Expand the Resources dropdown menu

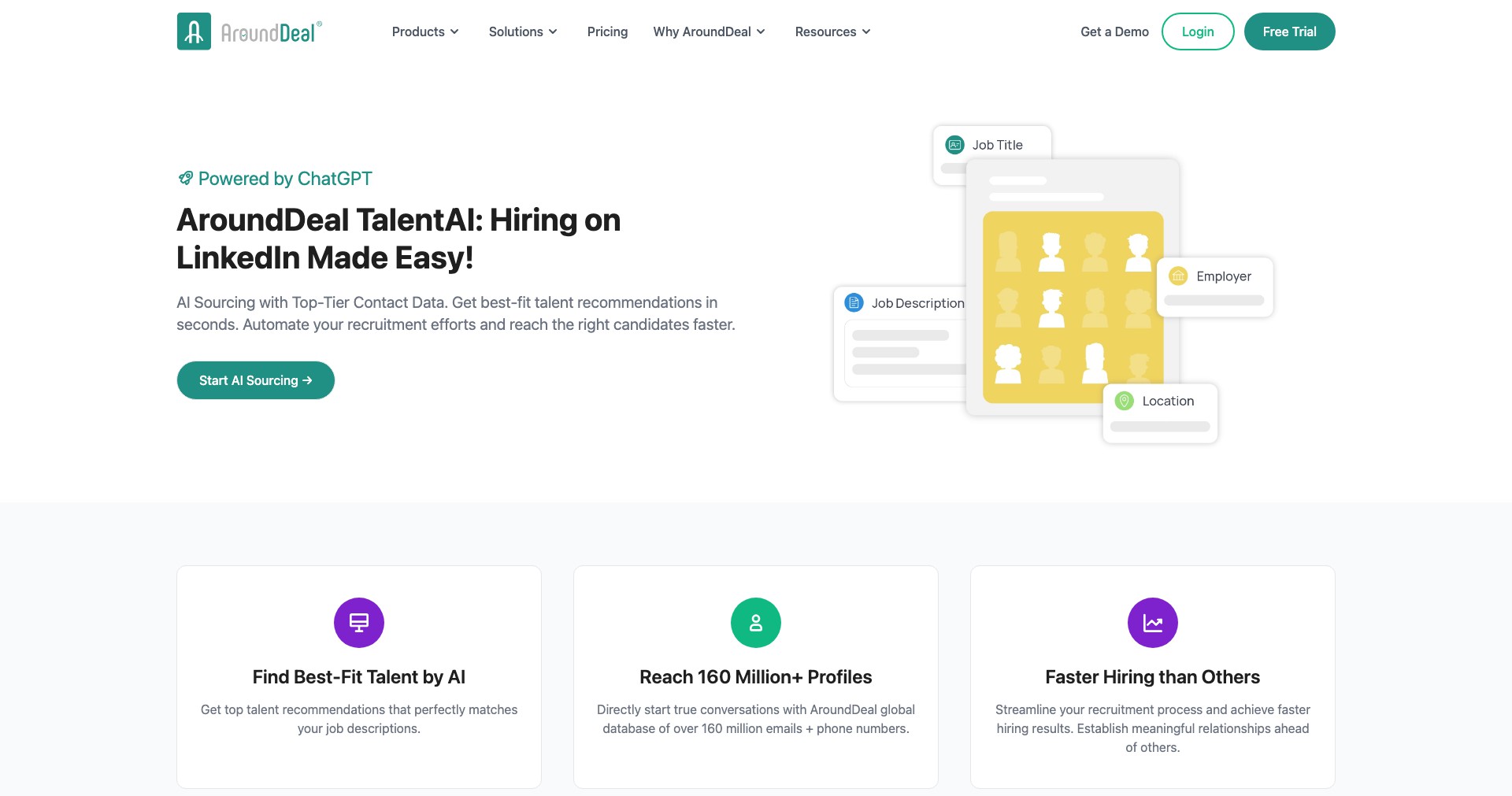832,31
